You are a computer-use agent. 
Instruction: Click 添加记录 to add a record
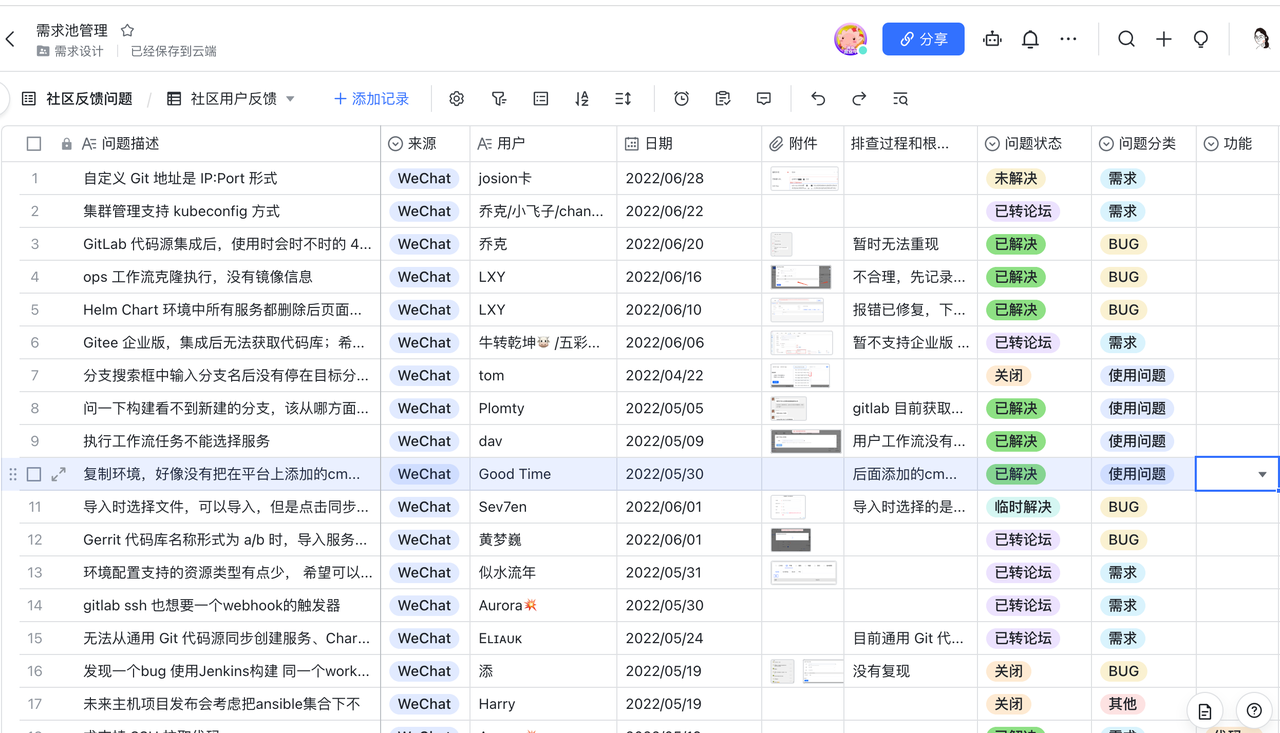(x=371, y=99)
